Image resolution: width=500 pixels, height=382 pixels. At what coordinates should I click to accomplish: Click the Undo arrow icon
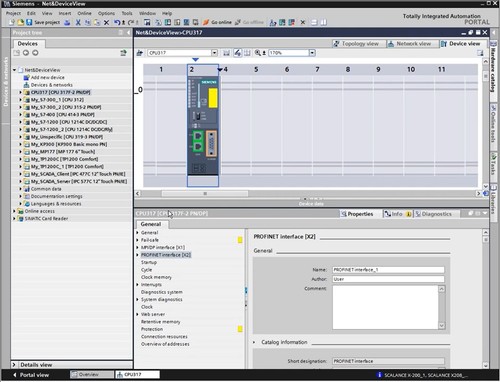coord(117,22)
